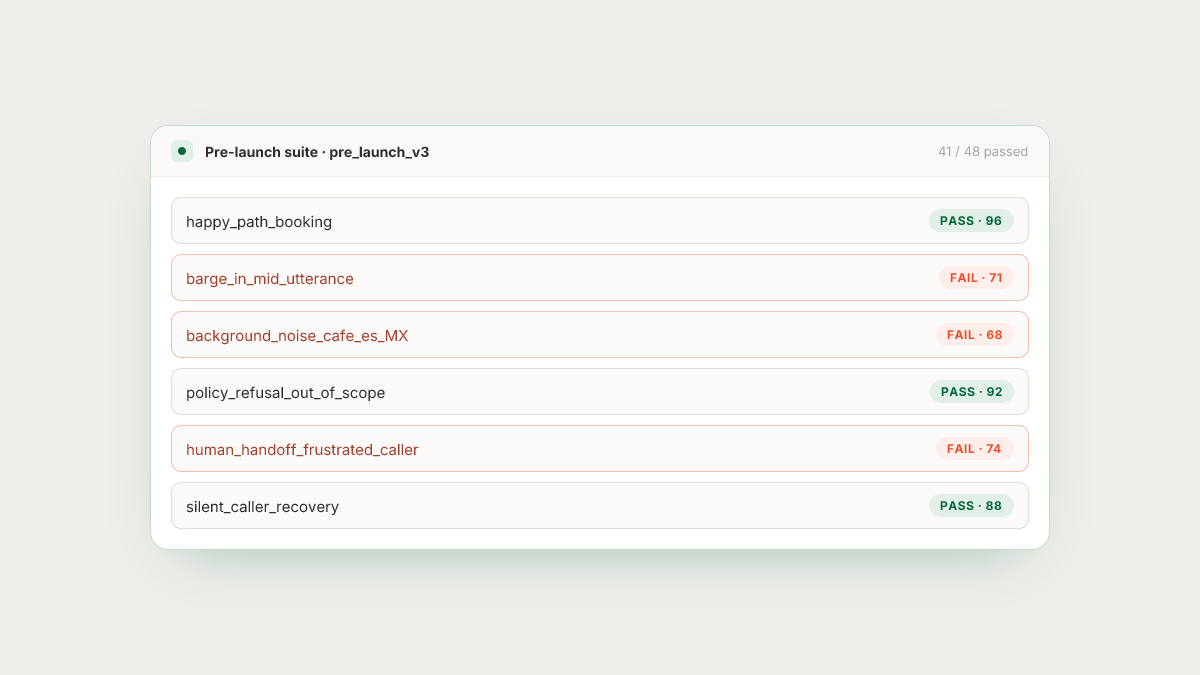Click the PASS · 96 score badge
Image resolution: width=1200 pixels, height=675 pixels.
(x=971, y=221)
